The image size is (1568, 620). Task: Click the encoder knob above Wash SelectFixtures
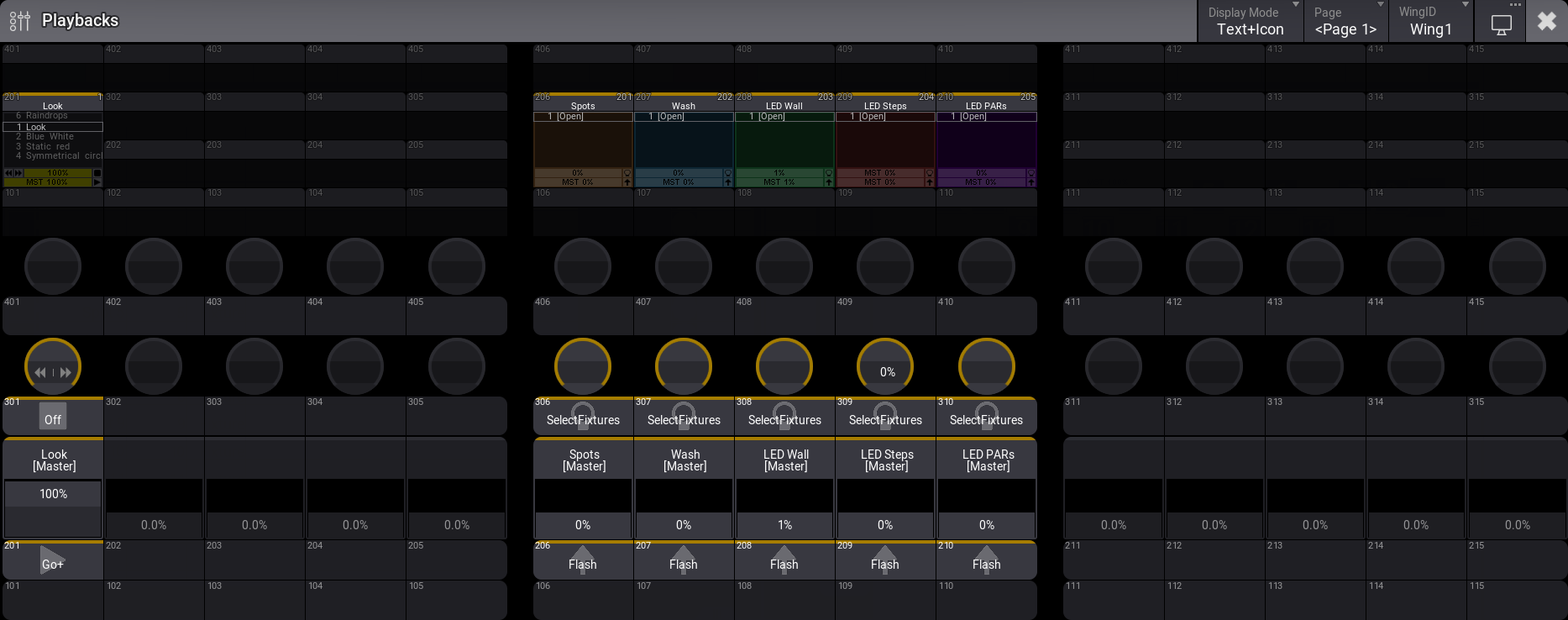[x=684, y=366]
